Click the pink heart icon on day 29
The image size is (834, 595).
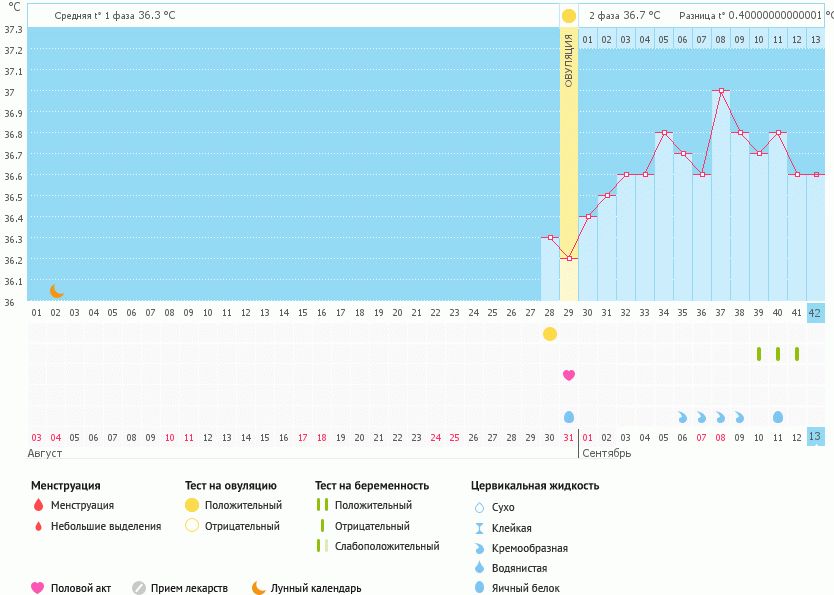coord(569,375)
